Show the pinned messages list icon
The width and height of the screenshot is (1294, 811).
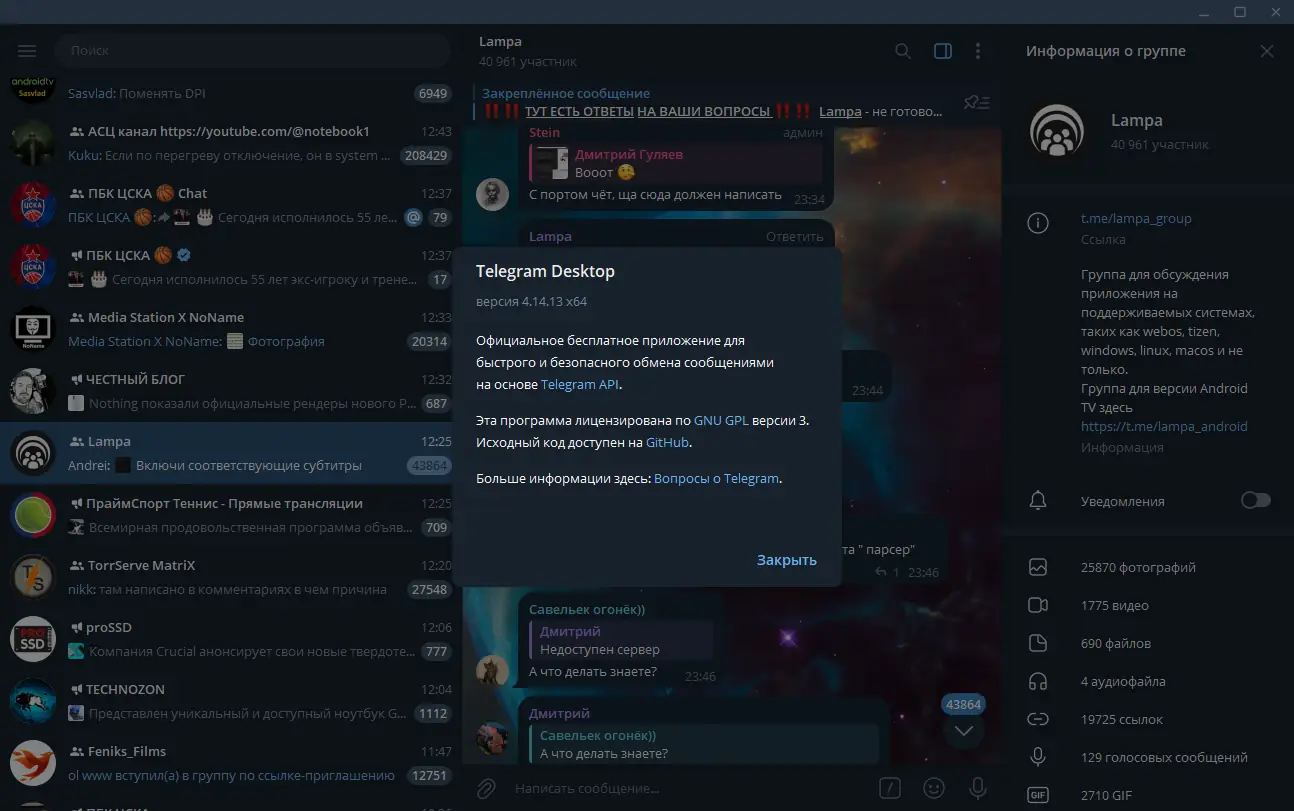(976, 102)
